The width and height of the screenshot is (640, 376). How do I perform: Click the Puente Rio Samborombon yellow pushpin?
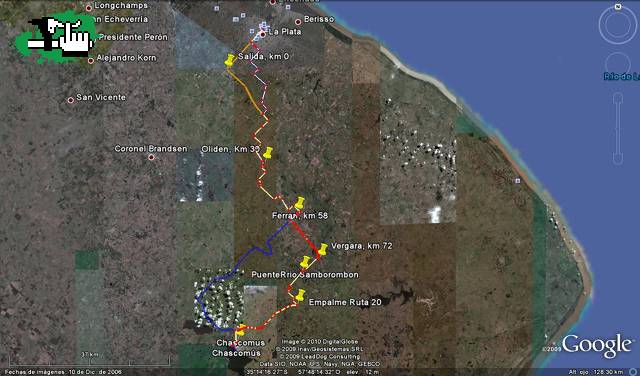pos(305,263)
